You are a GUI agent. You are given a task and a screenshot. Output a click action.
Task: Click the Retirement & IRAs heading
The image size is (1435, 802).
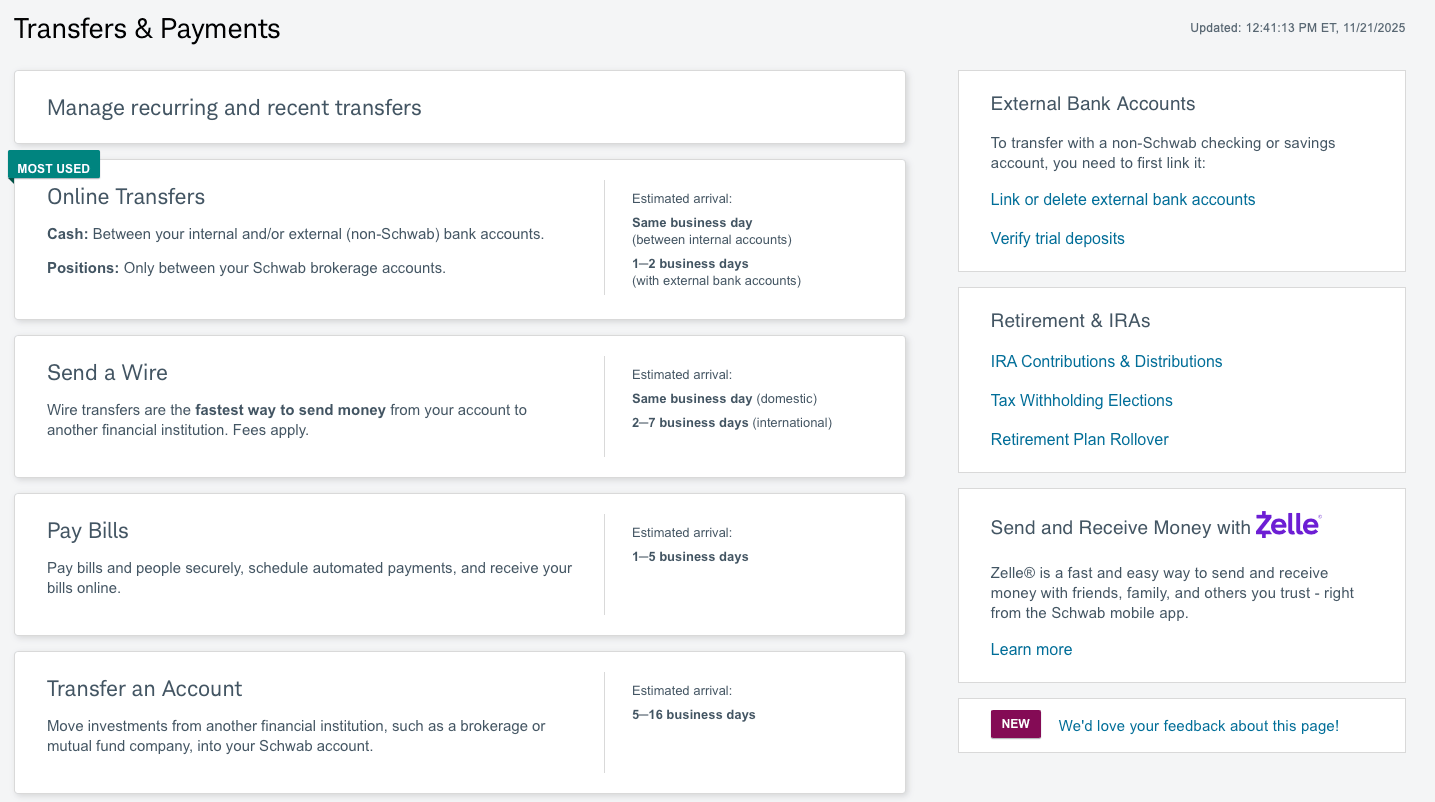[1070, 321]
